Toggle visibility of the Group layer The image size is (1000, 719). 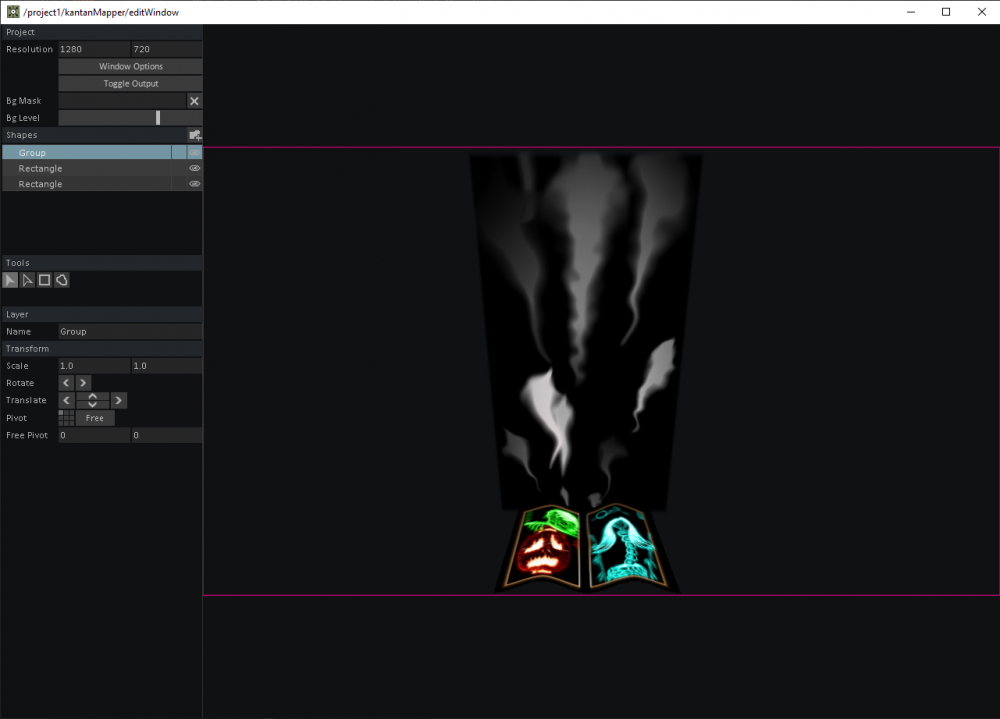[x=195, y=153]
